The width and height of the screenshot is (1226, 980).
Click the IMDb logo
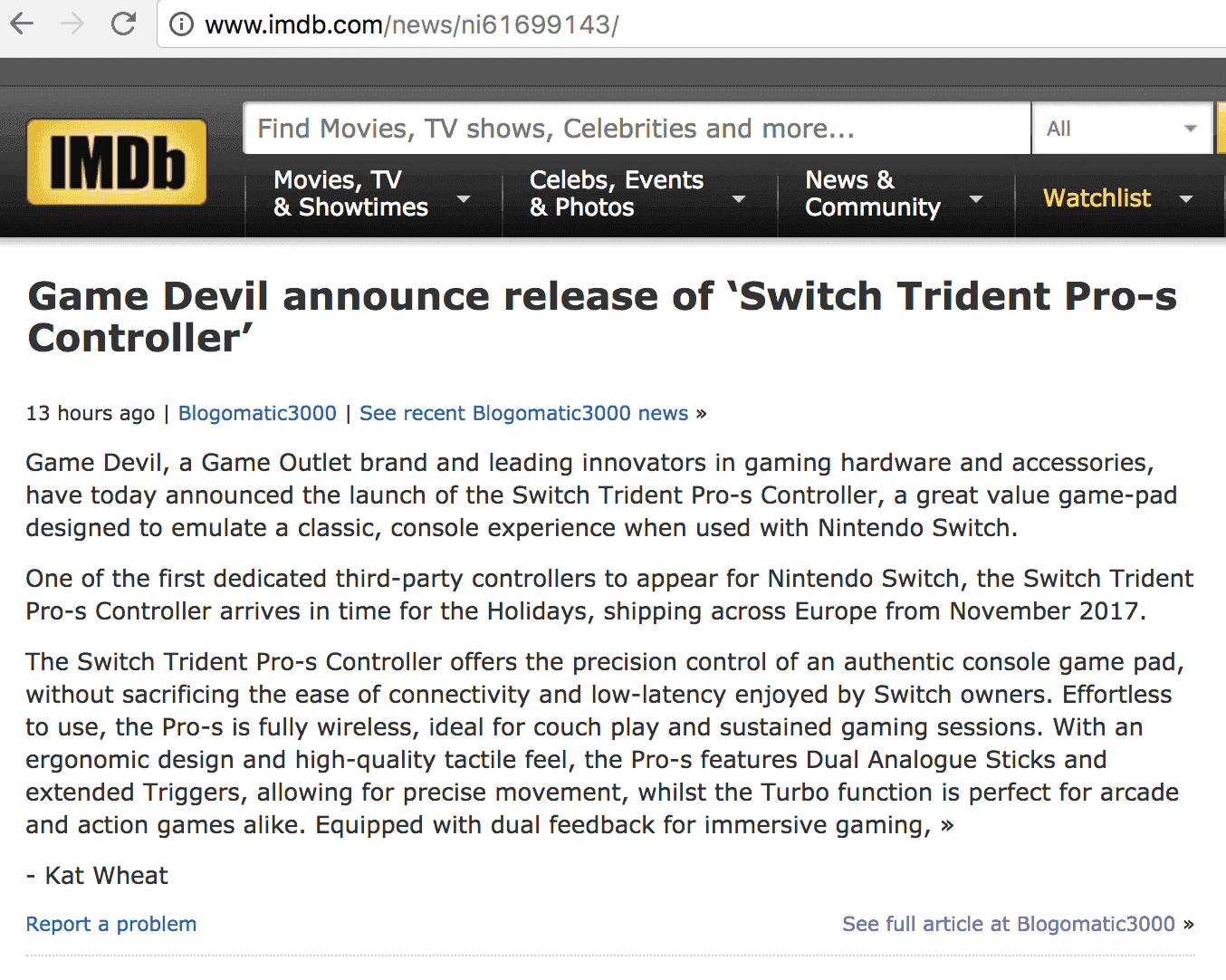tap(117, 162)
